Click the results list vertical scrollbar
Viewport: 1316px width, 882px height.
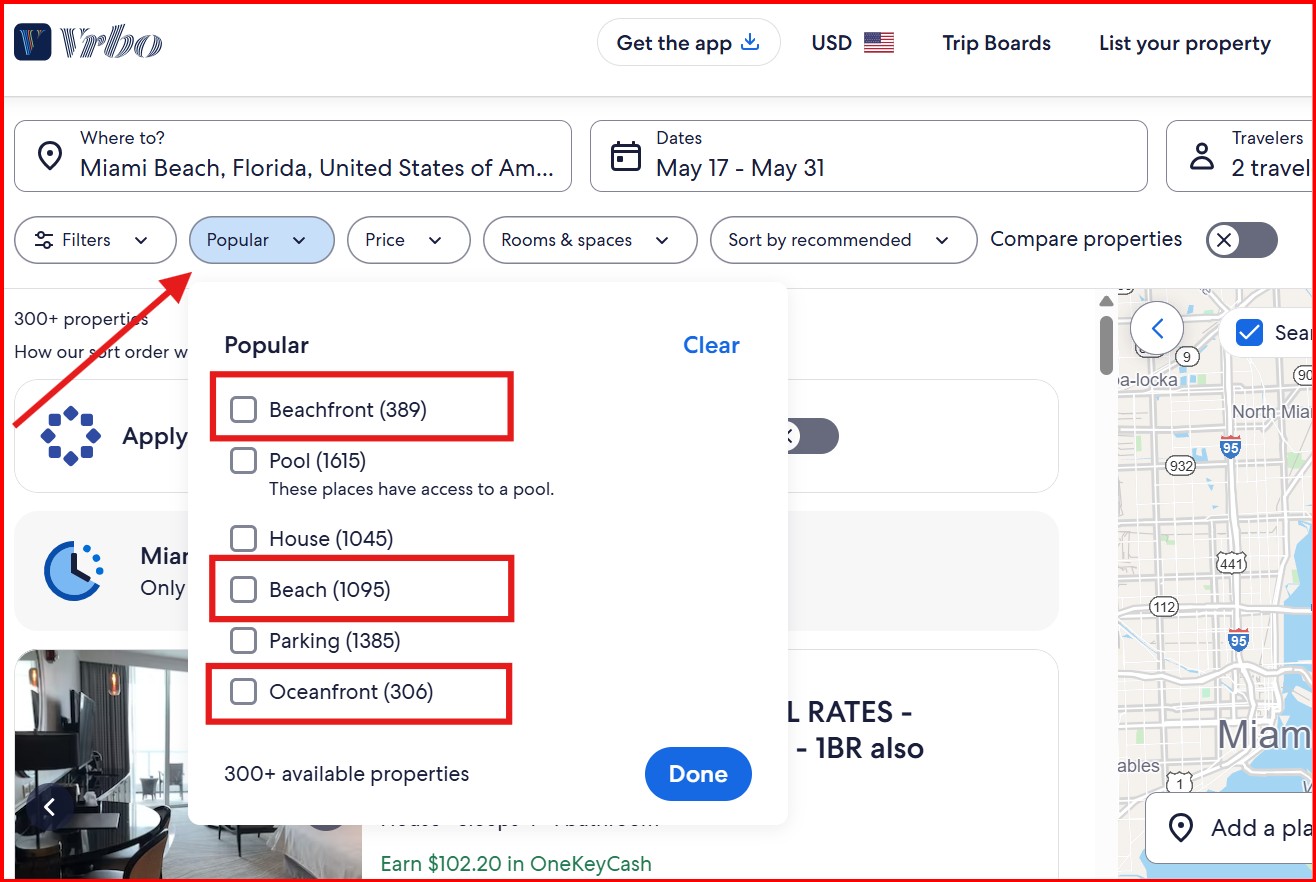click(x=1106, y=346)
